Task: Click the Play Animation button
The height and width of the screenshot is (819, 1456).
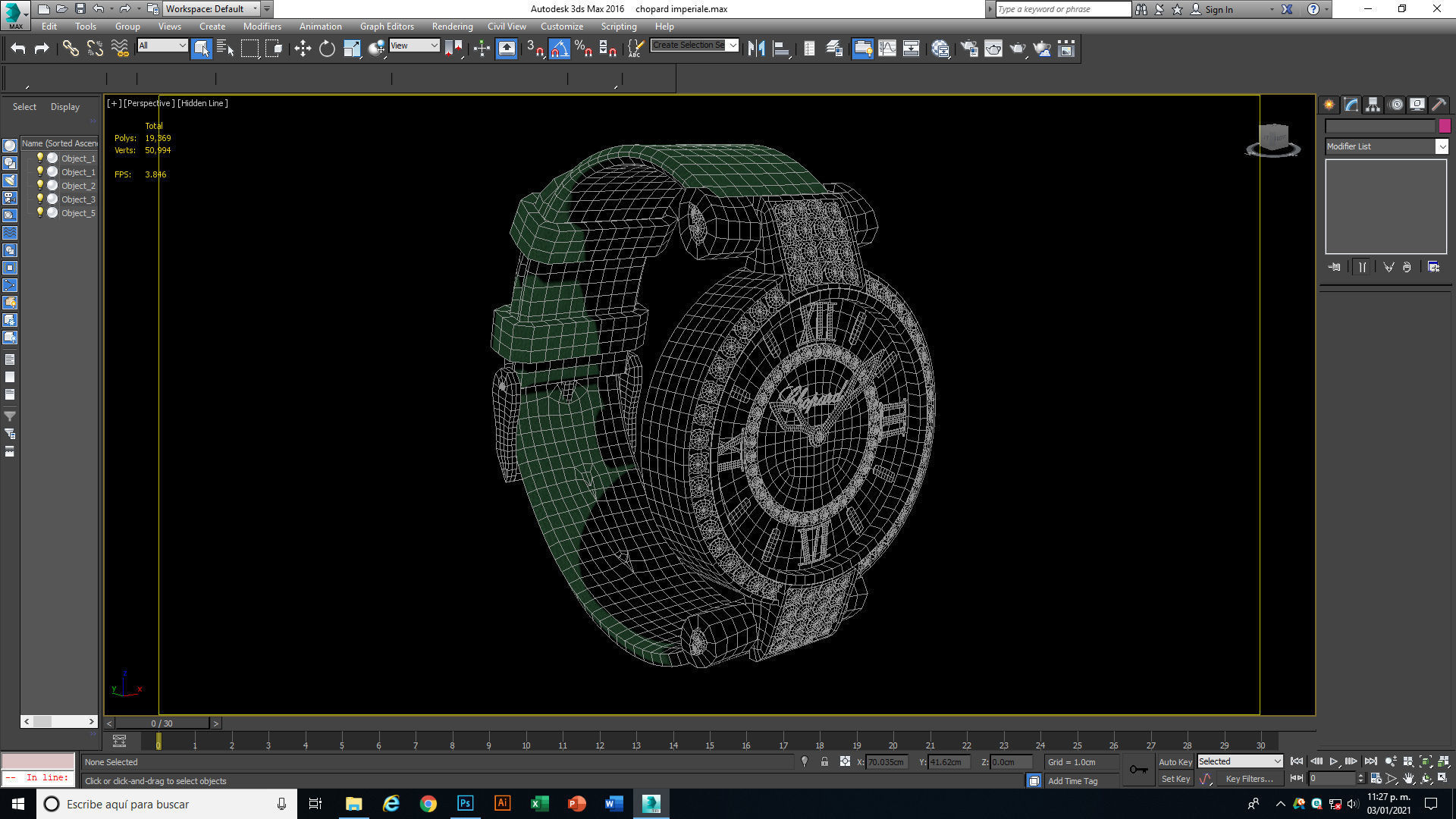Action: 1334,761
